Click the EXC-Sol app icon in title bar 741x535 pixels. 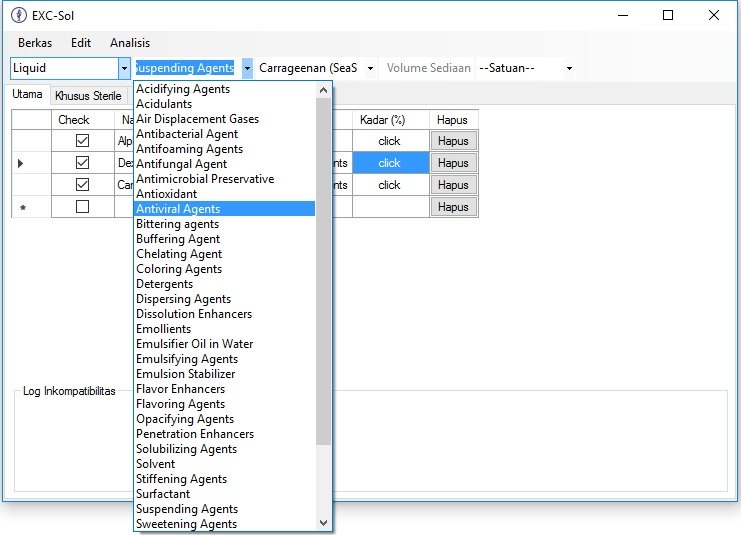[x=17, y=15]
